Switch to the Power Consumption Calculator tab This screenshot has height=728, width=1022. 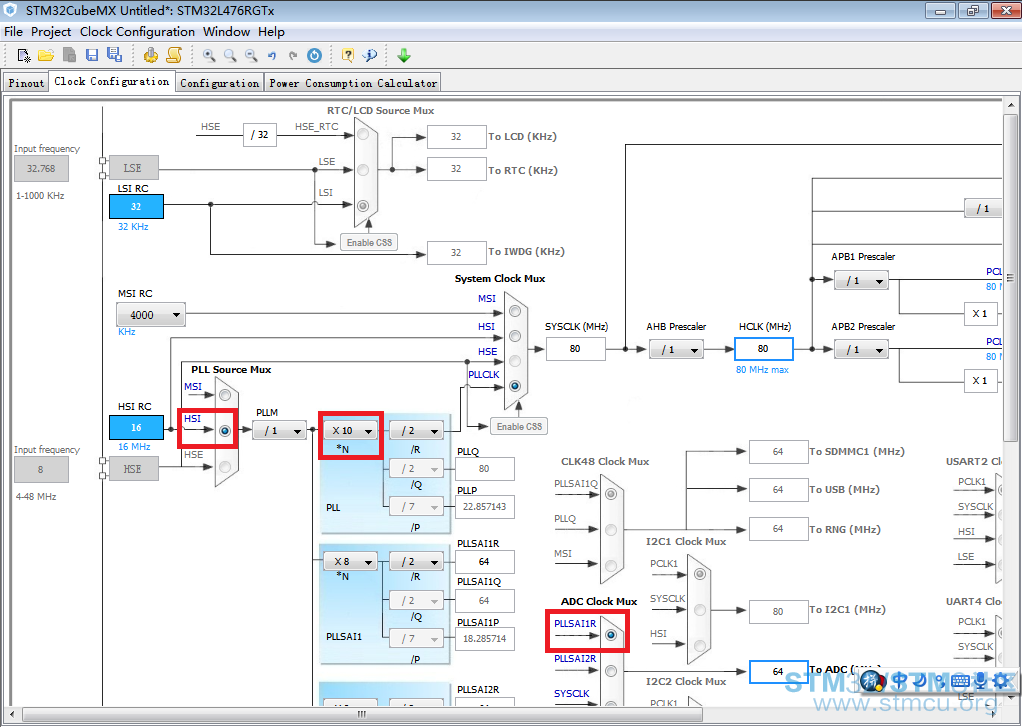(353, 83)
